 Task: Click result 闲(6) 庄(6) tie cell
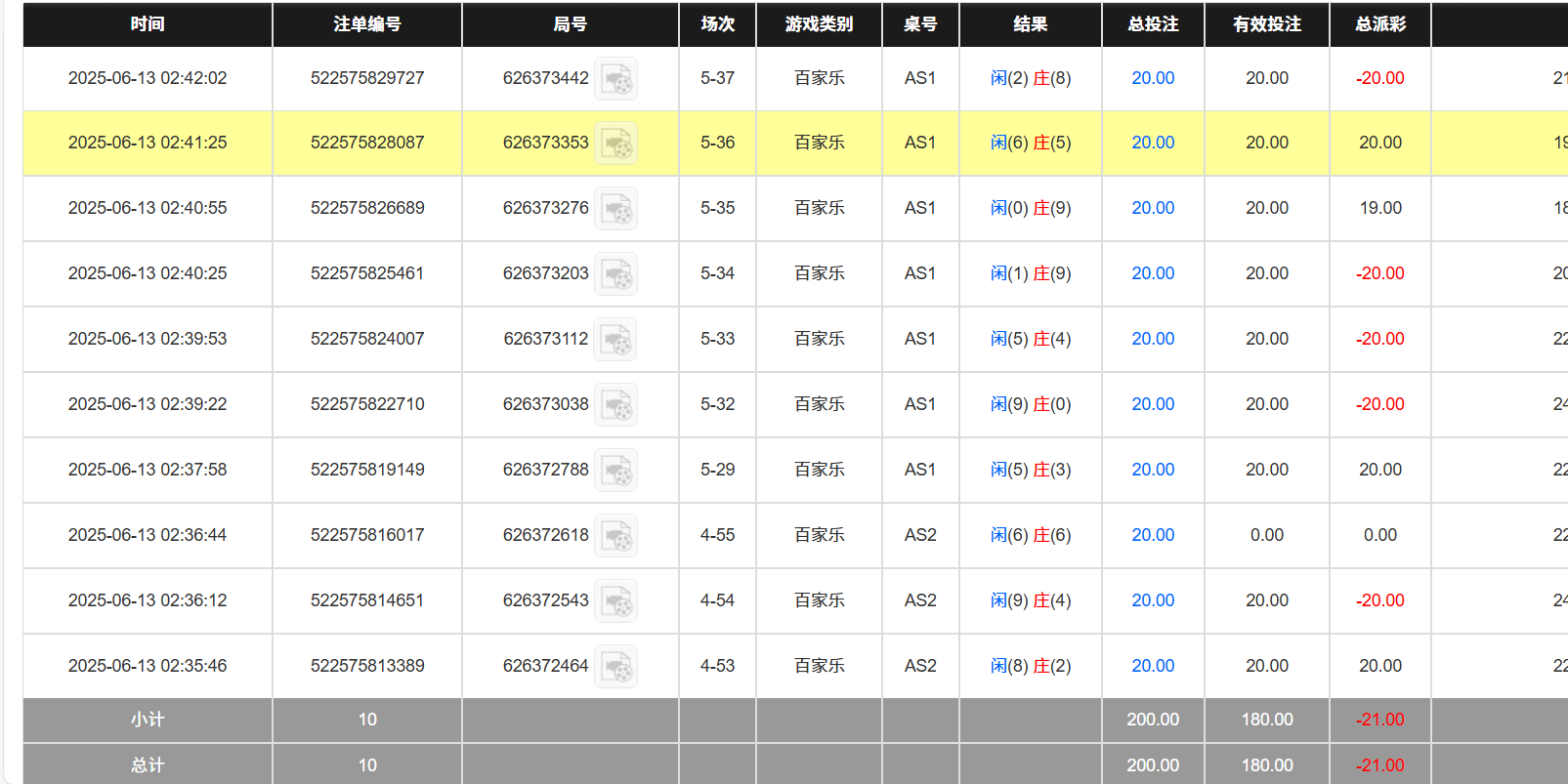pyautogui.click(x=1031, y=535)
